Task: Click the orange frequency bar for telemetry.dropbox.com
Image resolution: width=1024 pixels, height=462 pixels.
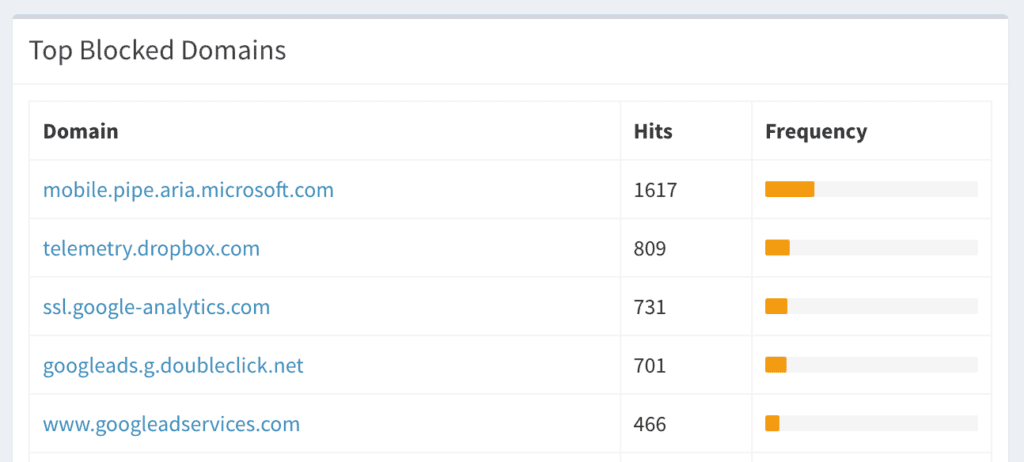Action: [x=777, y=248]
